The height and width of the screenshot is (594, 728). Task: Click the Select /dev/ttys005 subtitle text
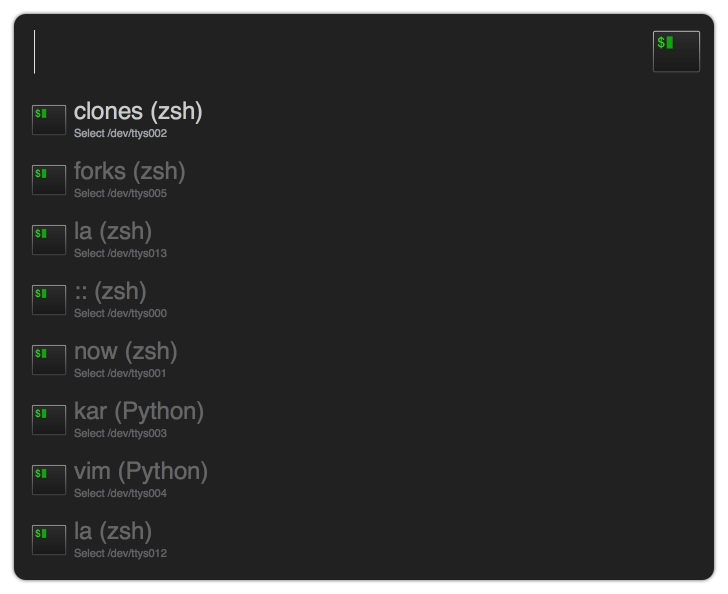[120, 193]
